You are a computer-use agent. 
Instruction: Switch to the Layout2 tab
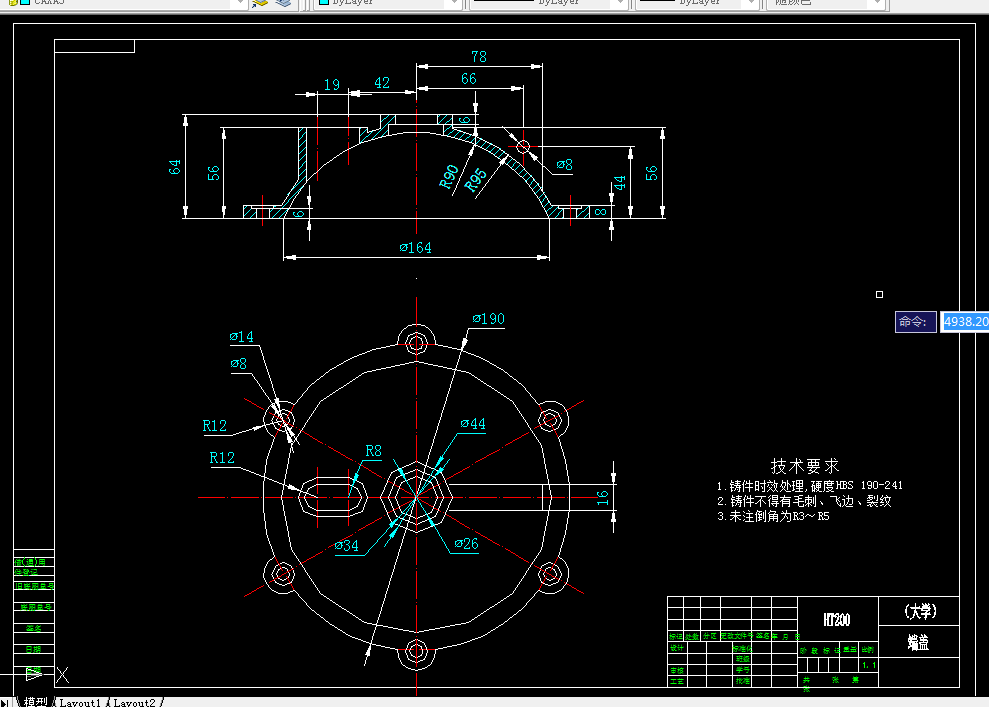pyautogui.click(x=136, y=703)
